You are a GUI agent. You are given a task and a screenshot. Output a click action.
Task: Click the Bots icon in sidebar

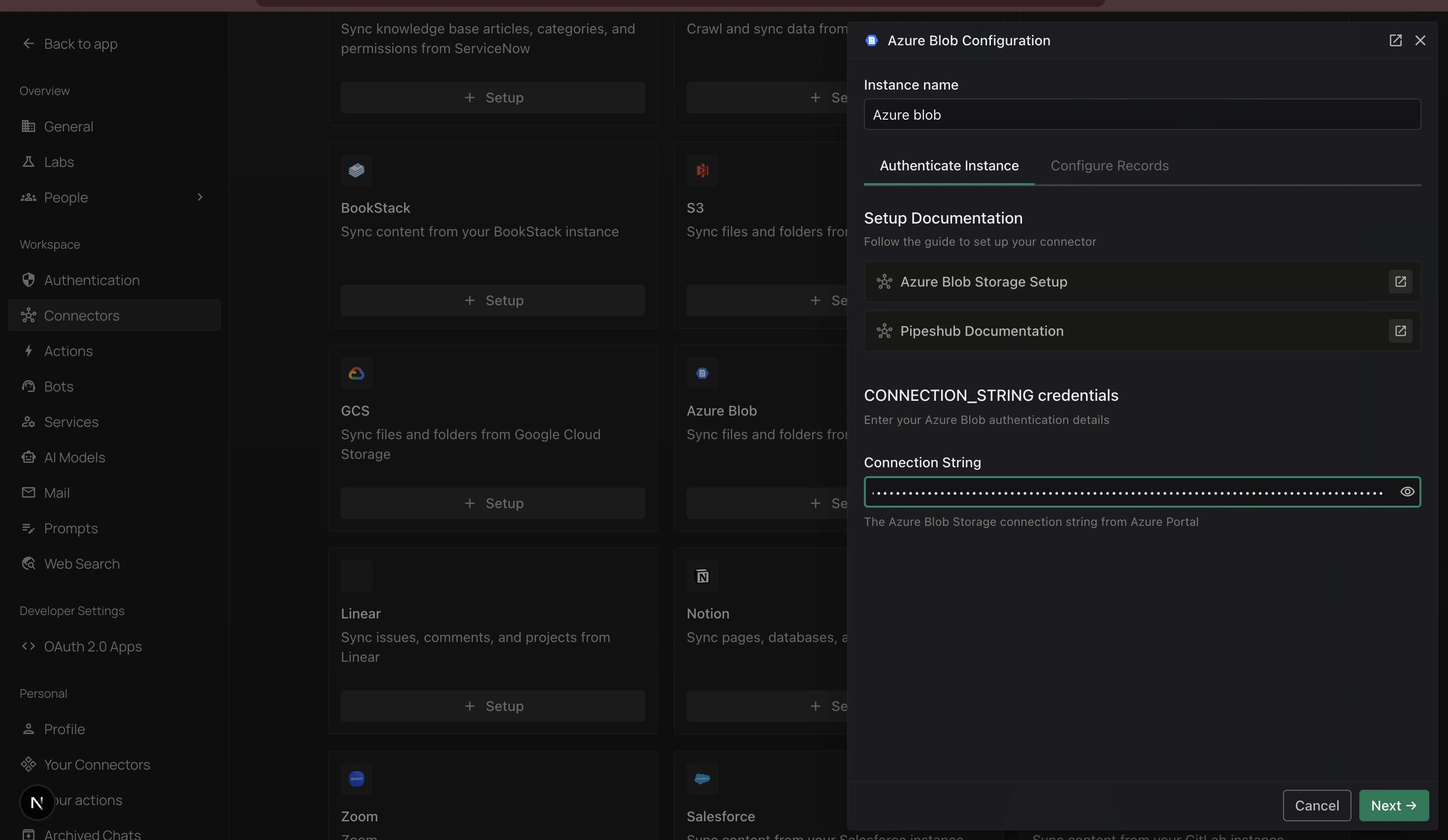click(28, 386)
